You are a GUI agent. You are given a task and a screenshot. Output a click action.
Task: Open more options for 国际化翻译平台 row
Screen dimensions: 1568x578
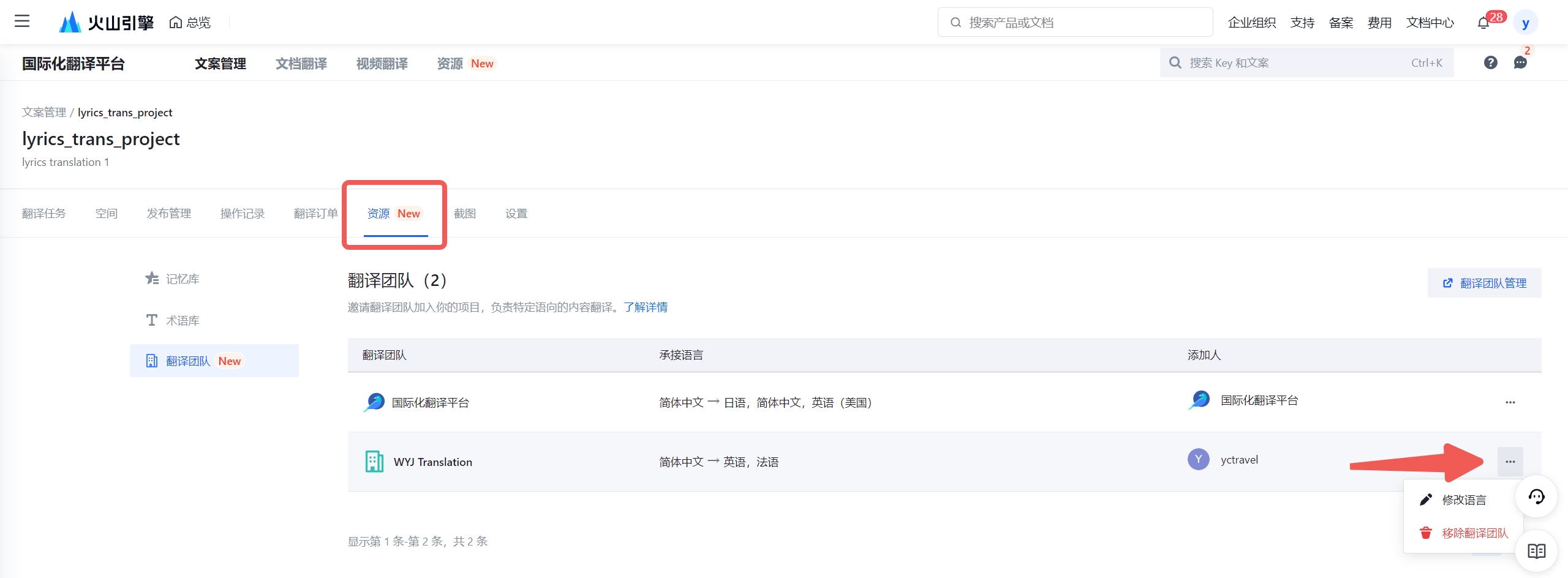click(x=1510, y=402)
